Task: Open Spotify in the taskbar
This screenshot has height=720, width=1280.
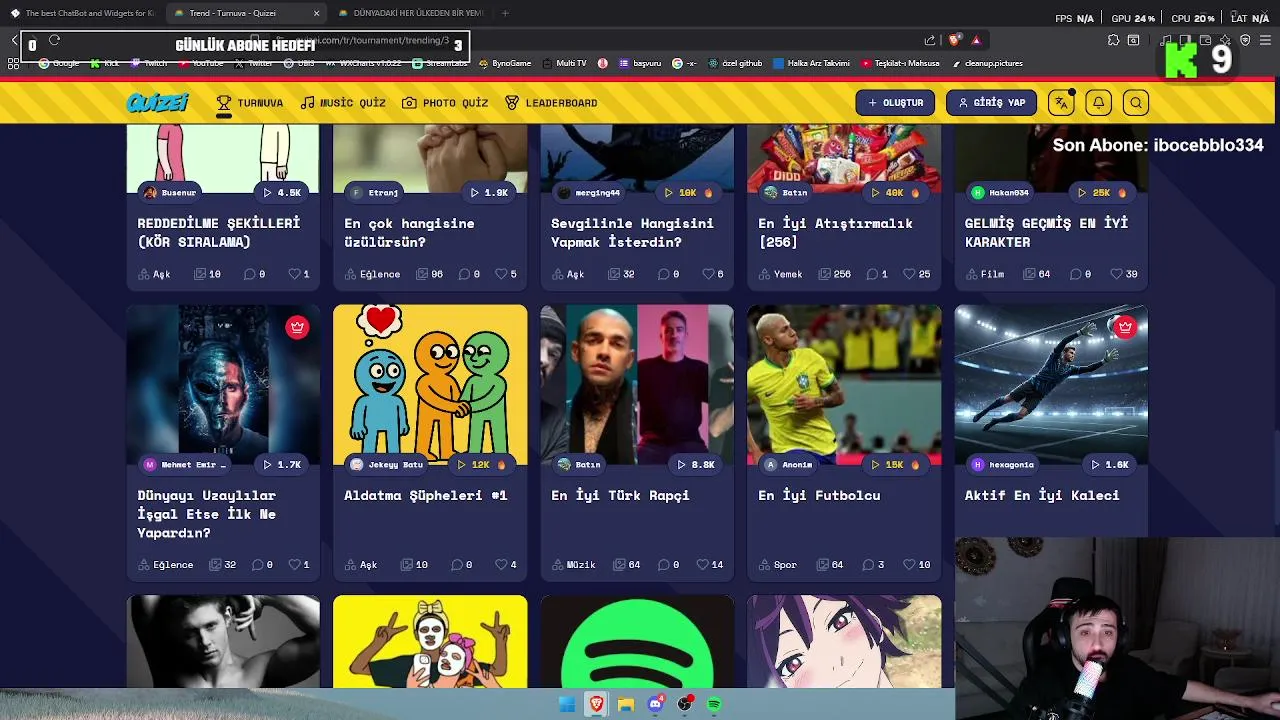Action: [714, 704]
